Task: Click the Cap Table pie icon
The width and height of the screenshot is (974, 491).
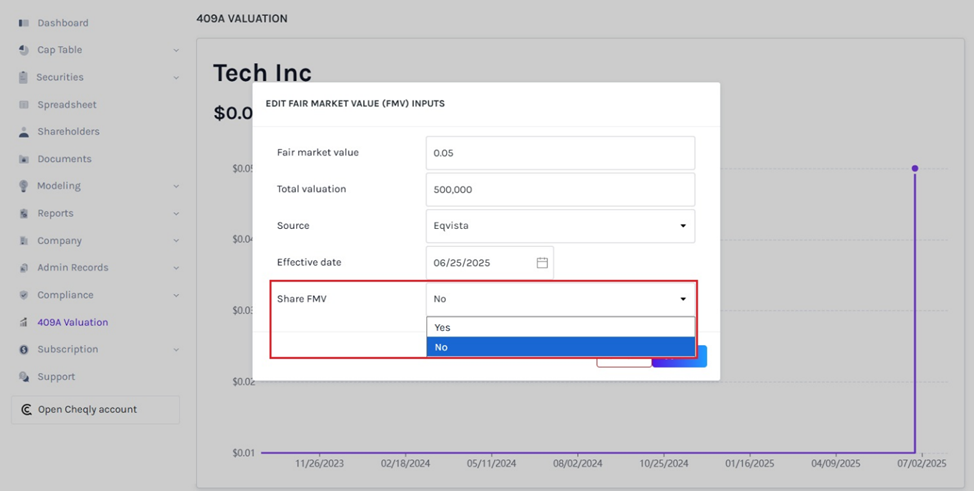Action: tap(24, 50)
